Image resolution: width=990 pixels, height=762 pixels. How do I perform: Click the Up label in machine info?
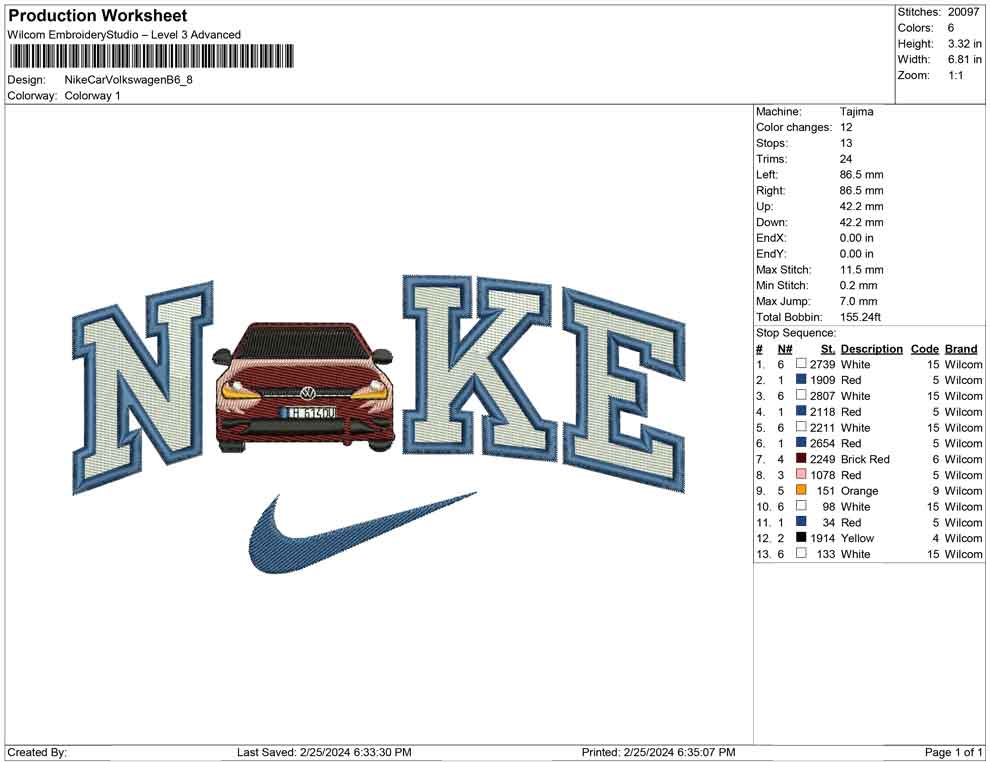point(764,206)
